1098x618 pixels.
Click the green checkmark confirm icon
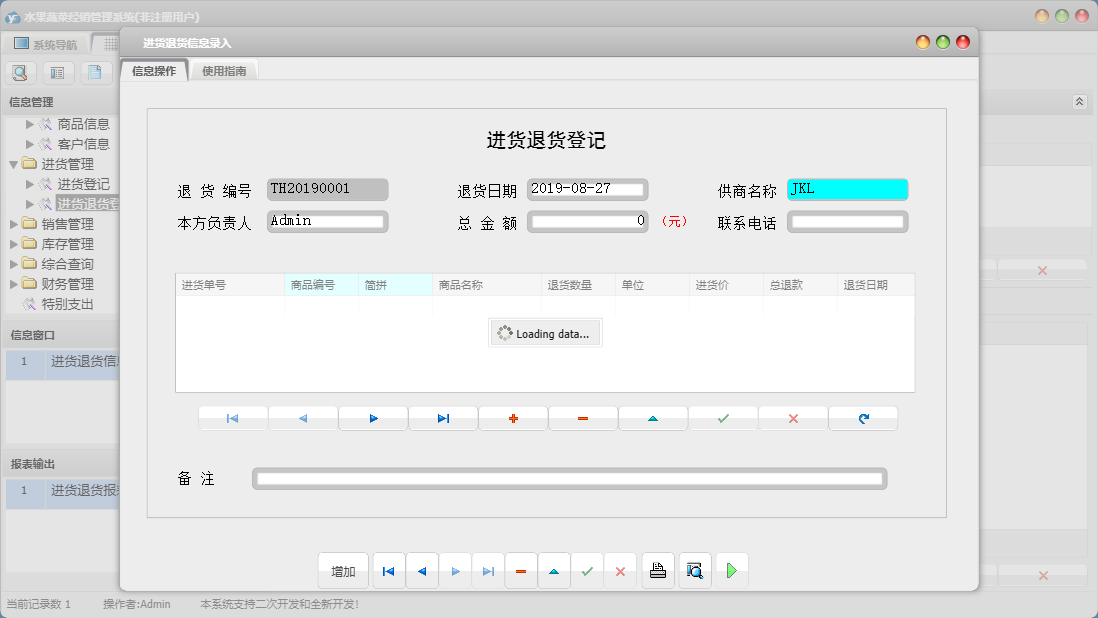[x=723, y=418]
